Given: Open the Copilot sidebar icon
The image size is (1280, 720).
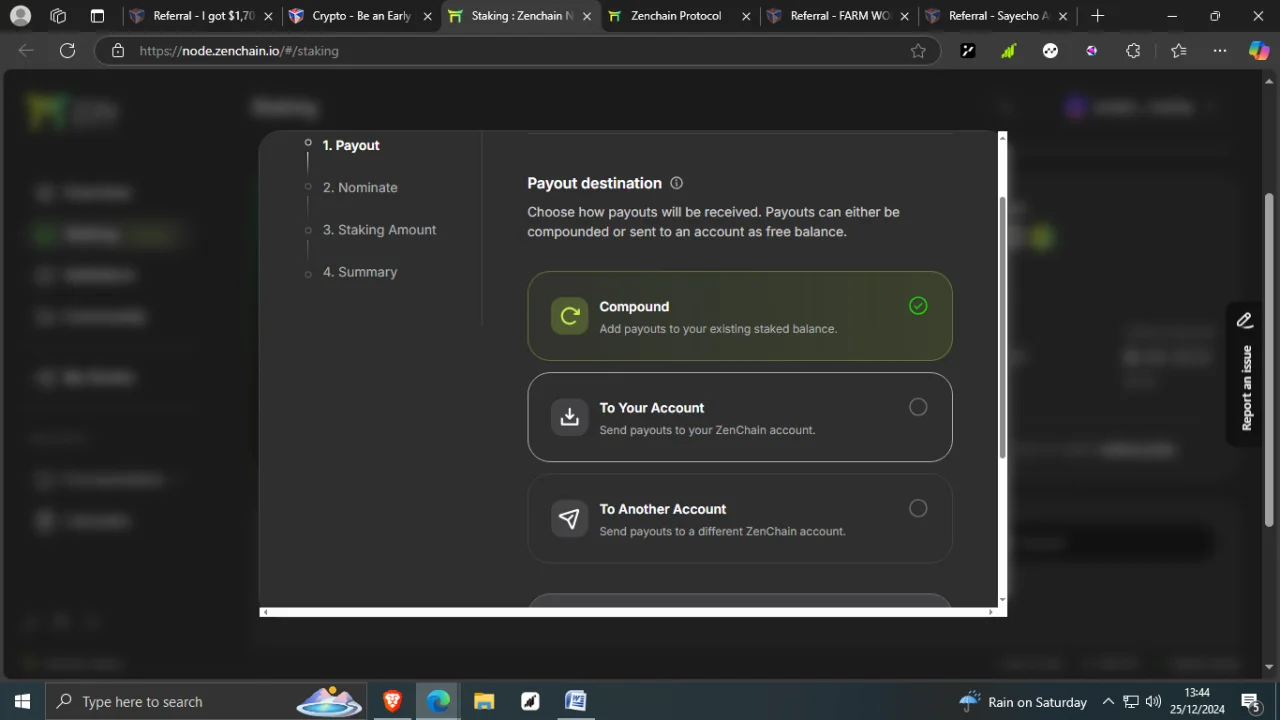Looking at the screenshot, I should 1259,51.
